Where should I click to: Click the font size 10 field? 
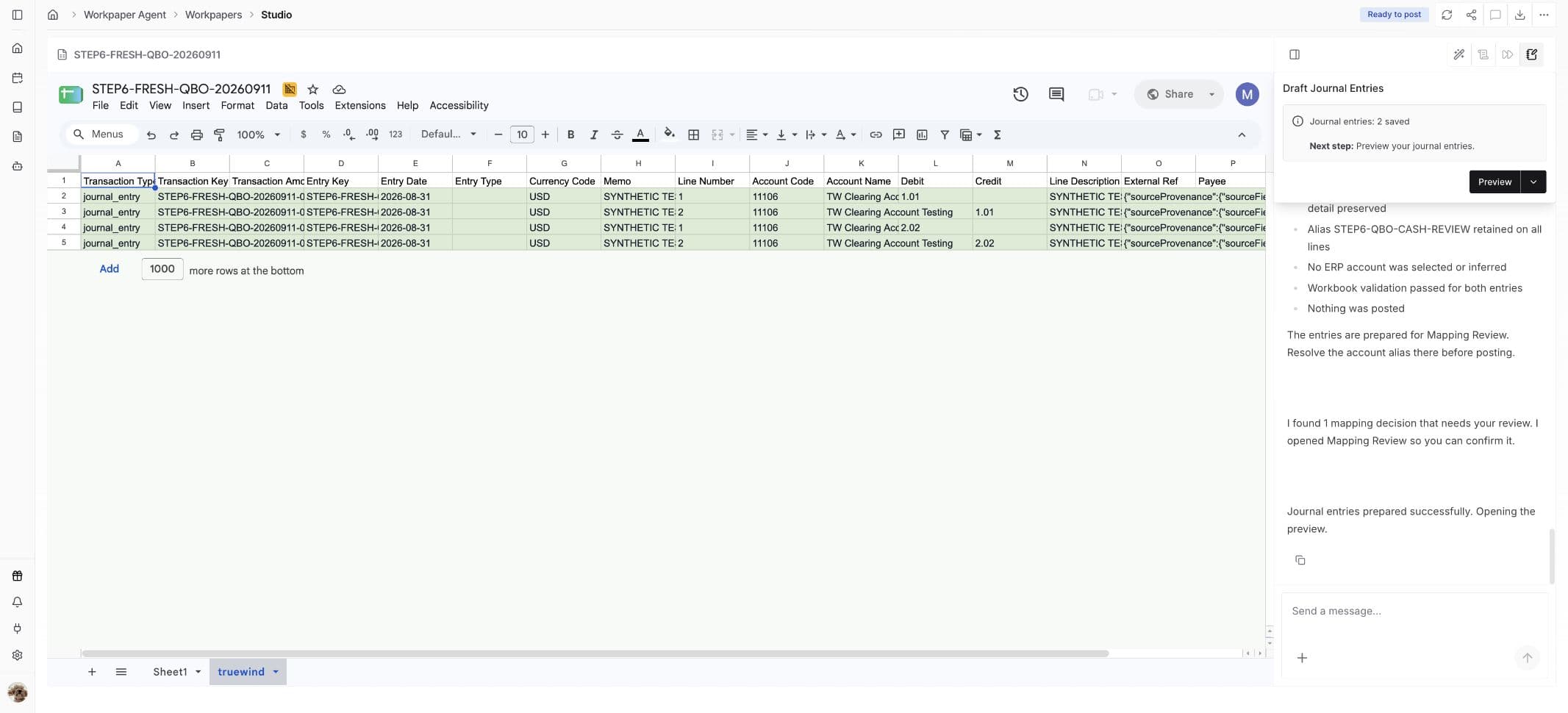click(522, 135)
